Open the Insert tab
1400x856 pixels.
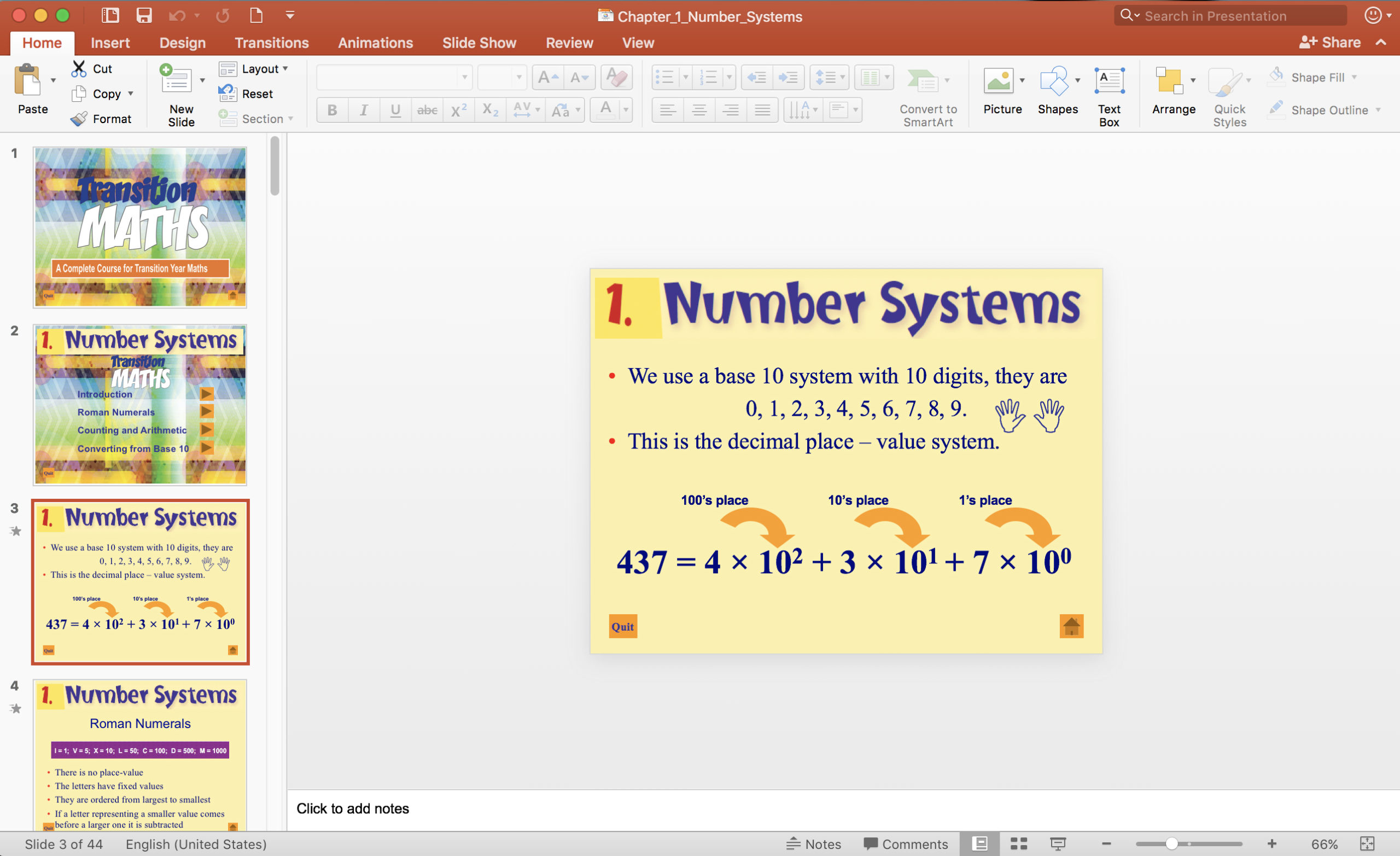click(110, 43)
